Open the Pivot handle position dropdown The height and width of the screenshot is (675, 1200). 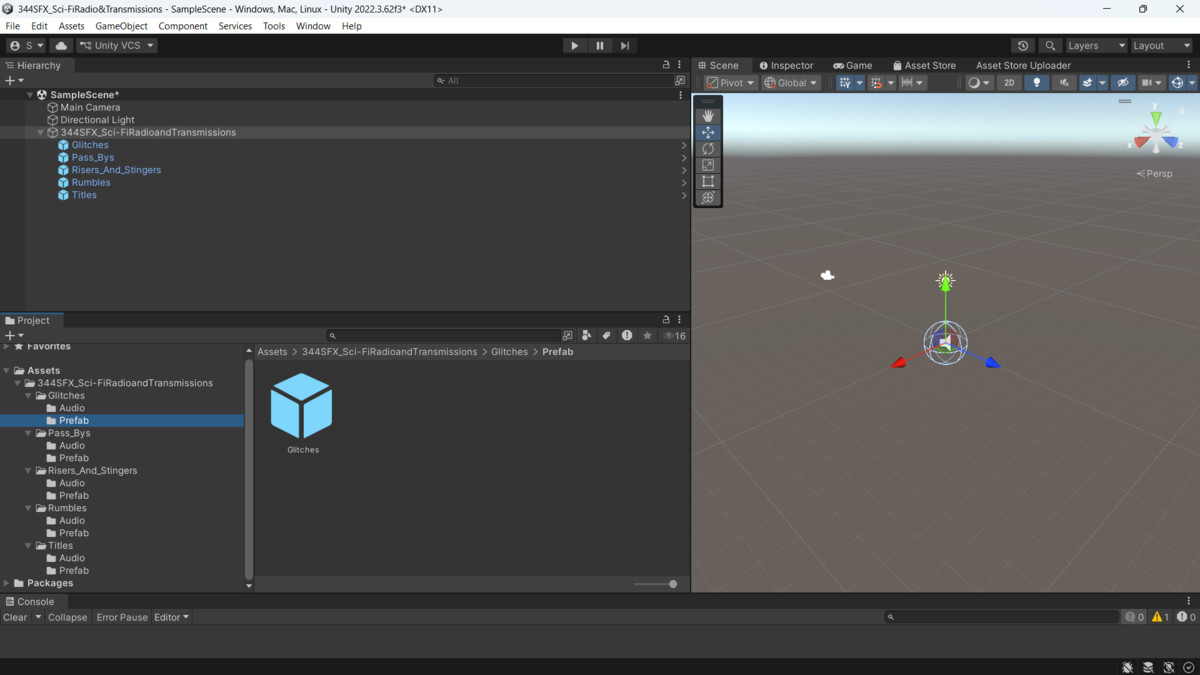730,83
